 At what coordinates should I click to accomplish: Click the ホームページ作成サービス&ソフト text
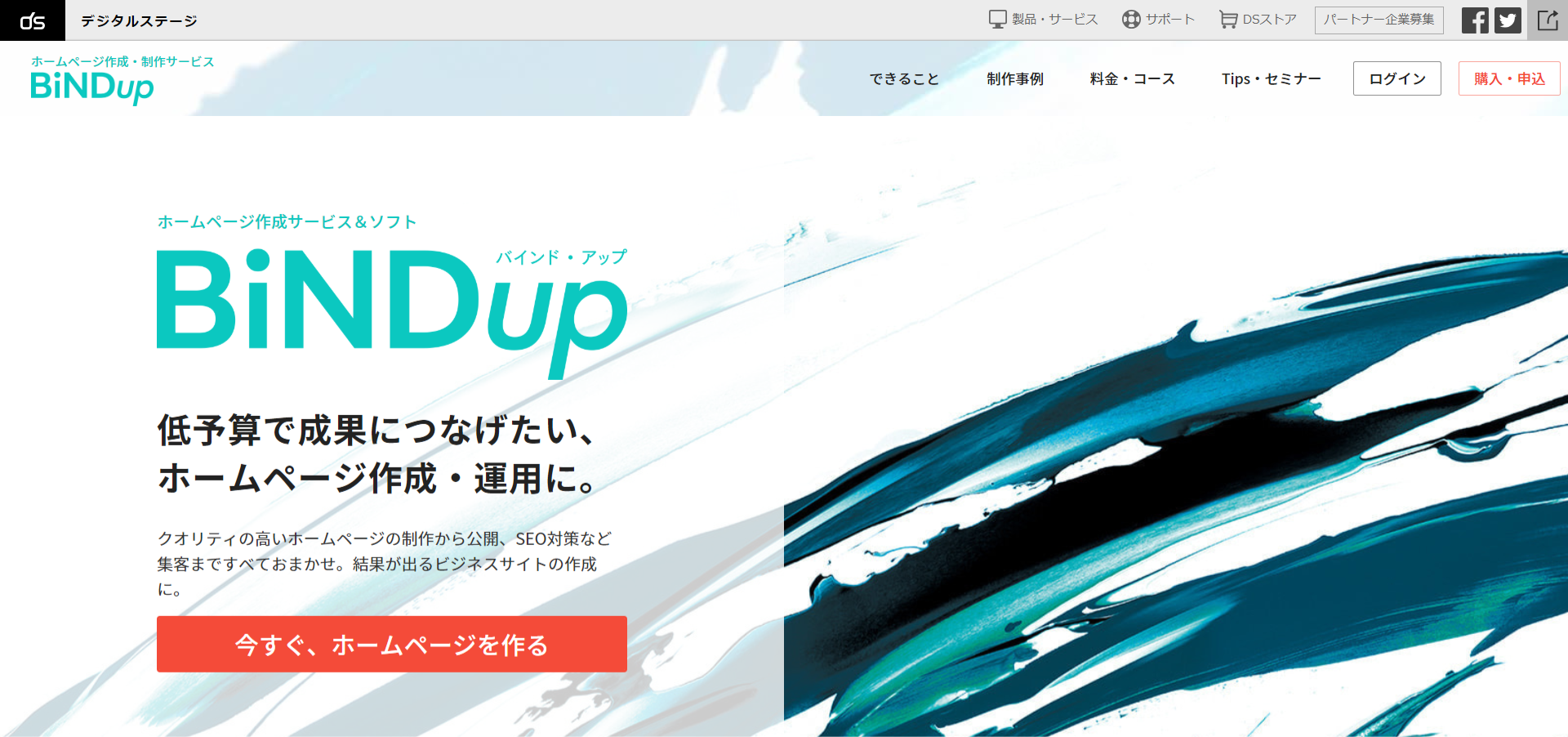click(x=287, y=221)
